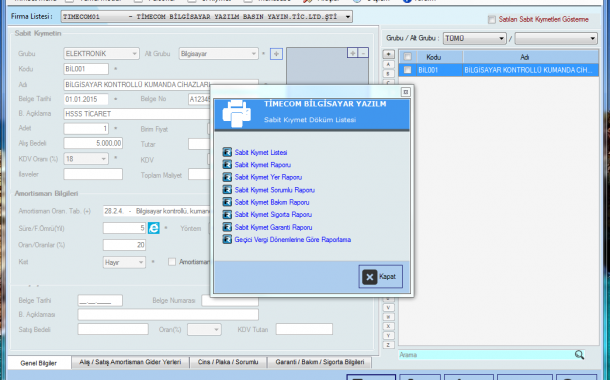Filter the list by letter Z
The image size is (610, 380).
click(388, 345)
